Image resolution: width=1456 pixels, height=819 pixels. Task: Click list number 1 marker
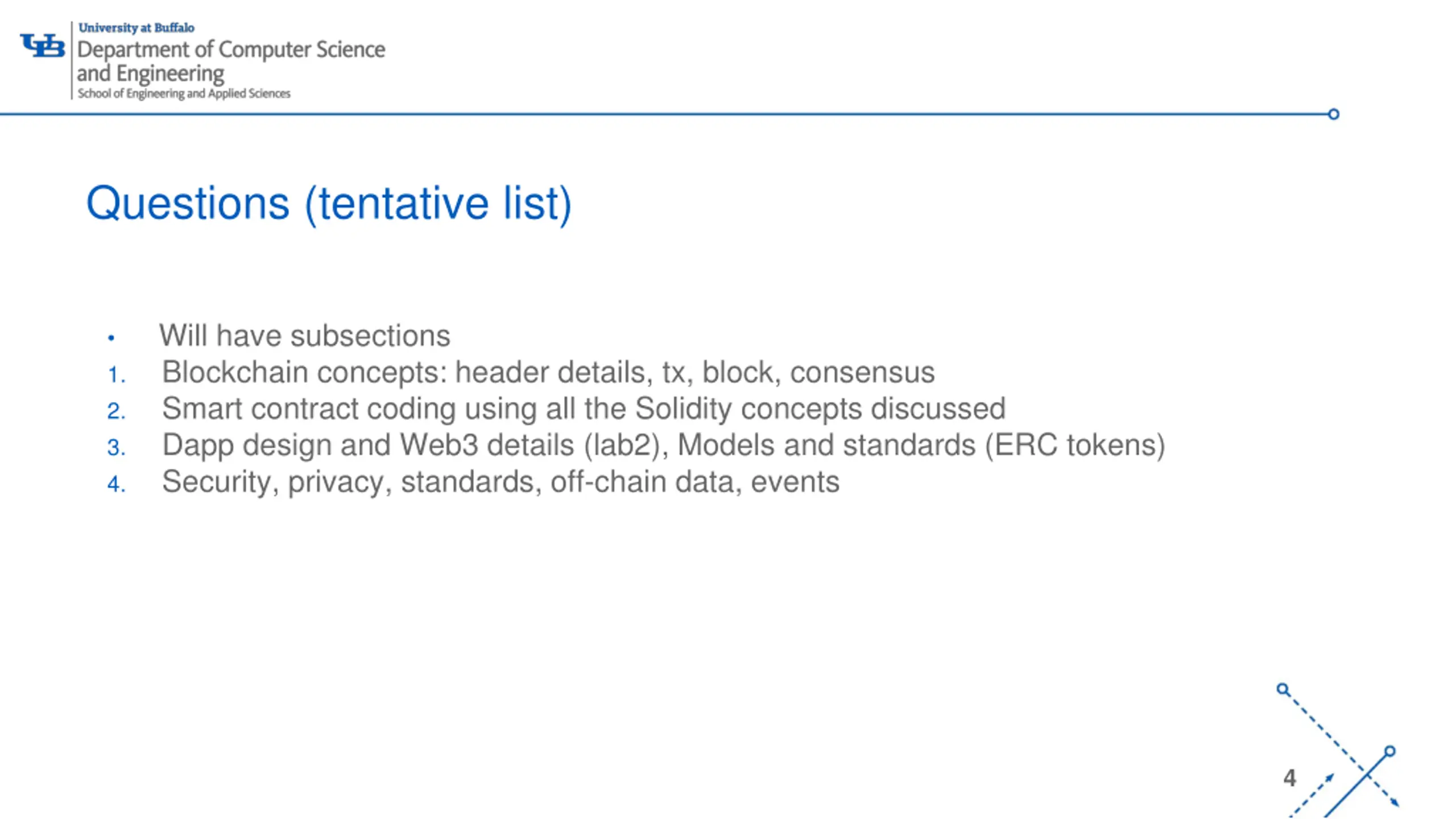coord(117,375)
